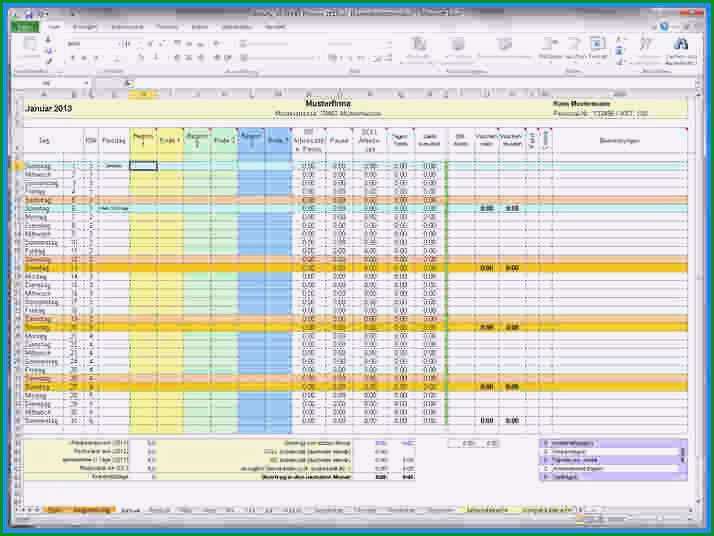The image size is (714, 536).
Task: Select the active white sheet tab
Action: point(131,510)
